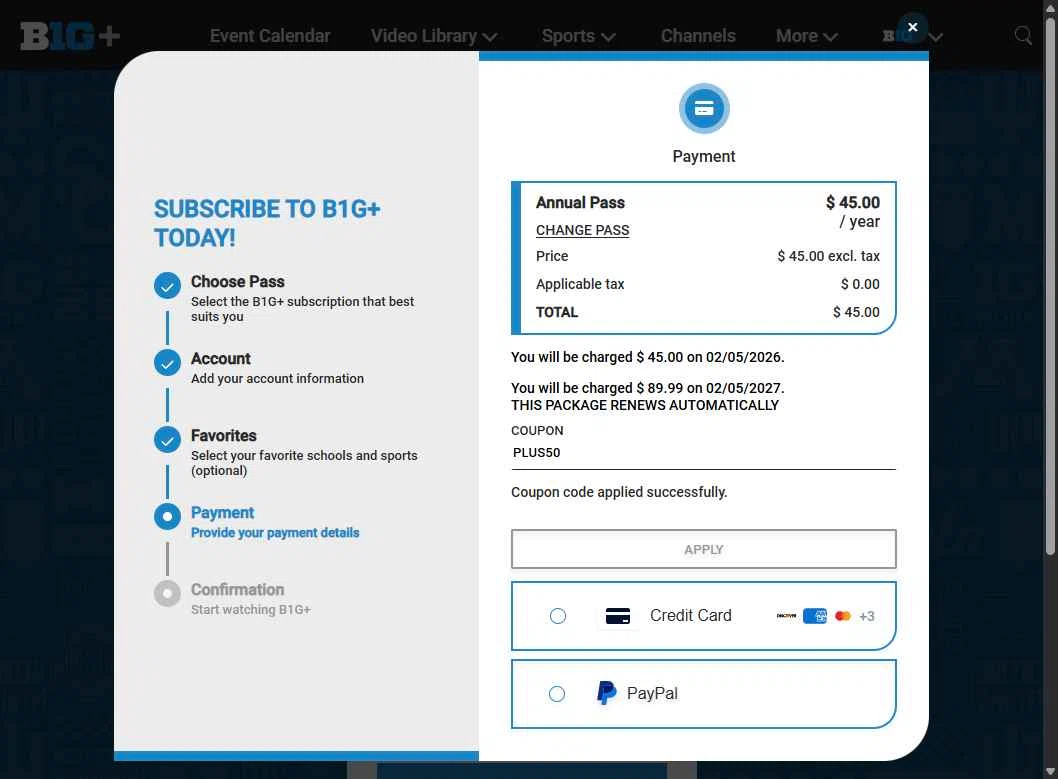Click 'Coupon code applied successfully.' message
This screenshot has width=1058, height=779.
click(619, 492)
